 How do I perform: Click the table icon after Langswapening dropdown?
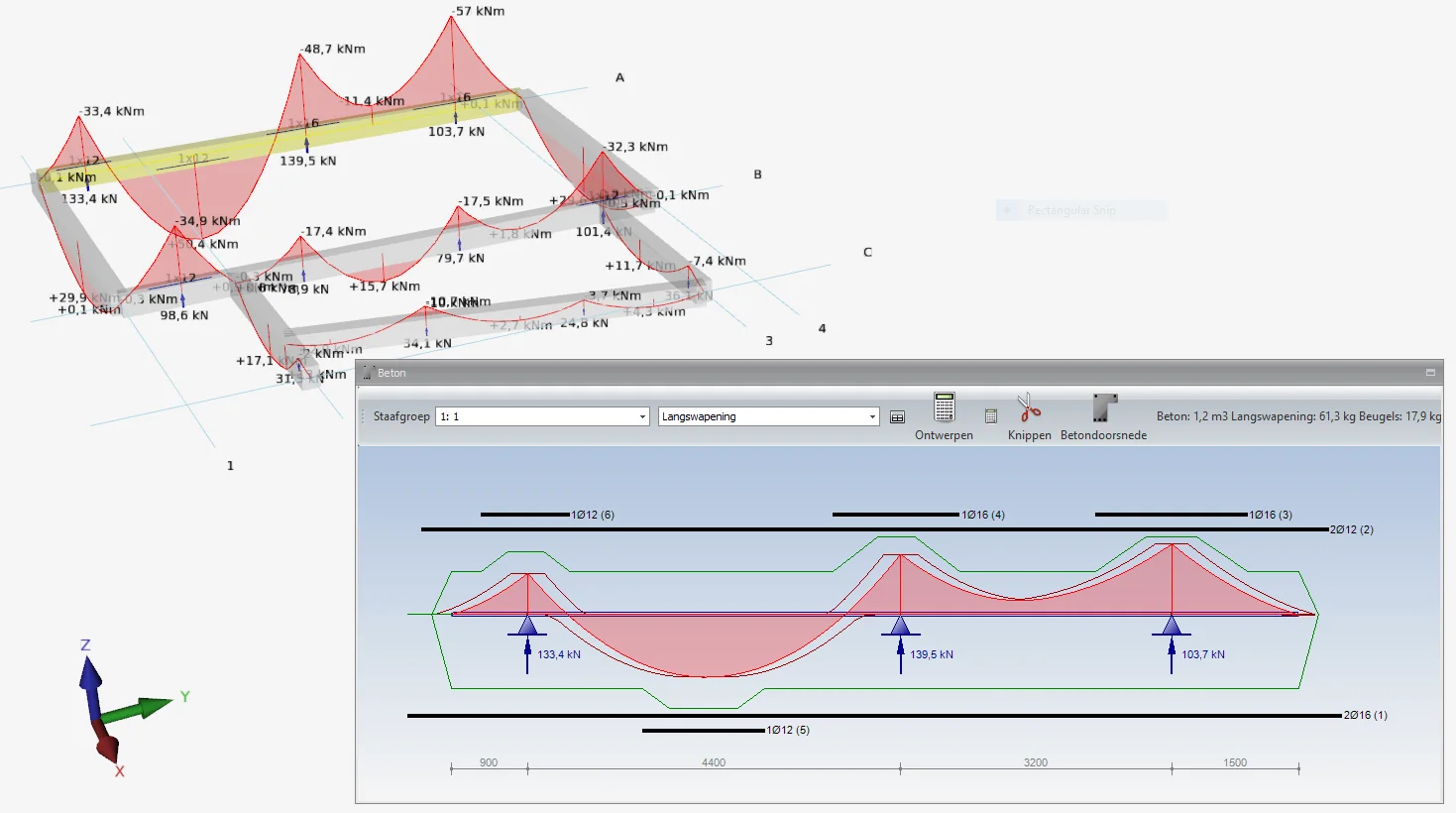tap(897, 417)
